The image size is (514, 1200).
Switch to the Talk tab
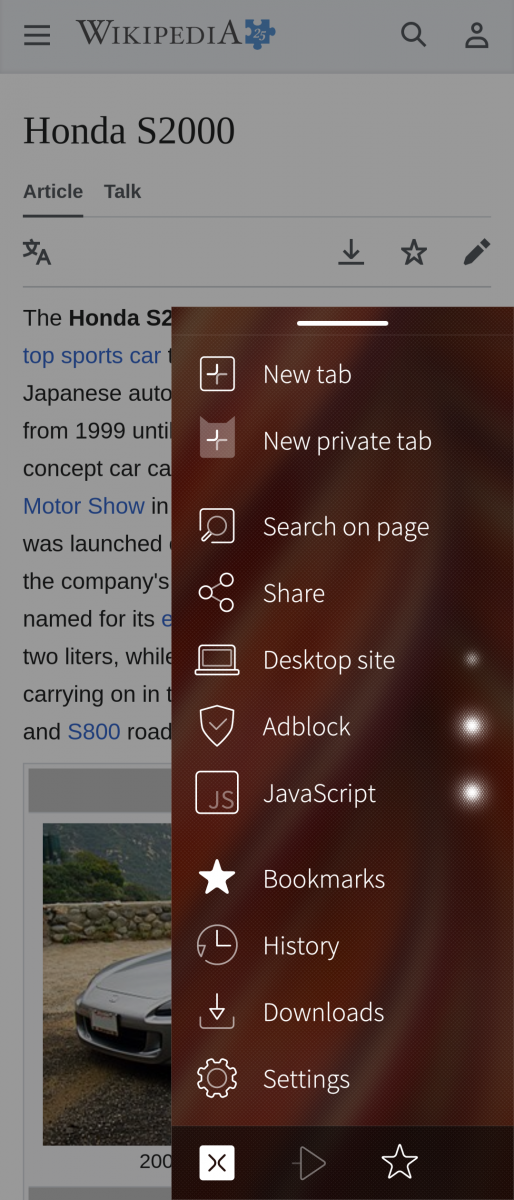122,191
